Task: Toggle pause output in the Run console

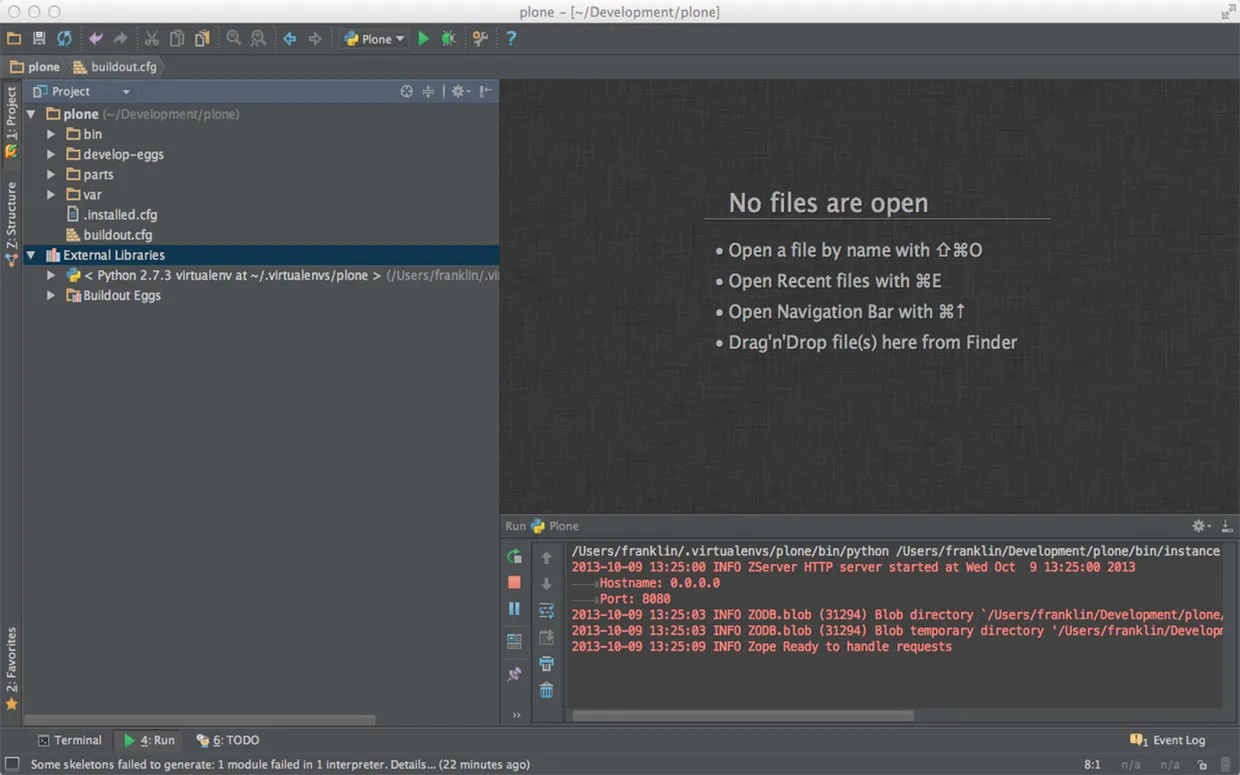Action: [514, 609]
